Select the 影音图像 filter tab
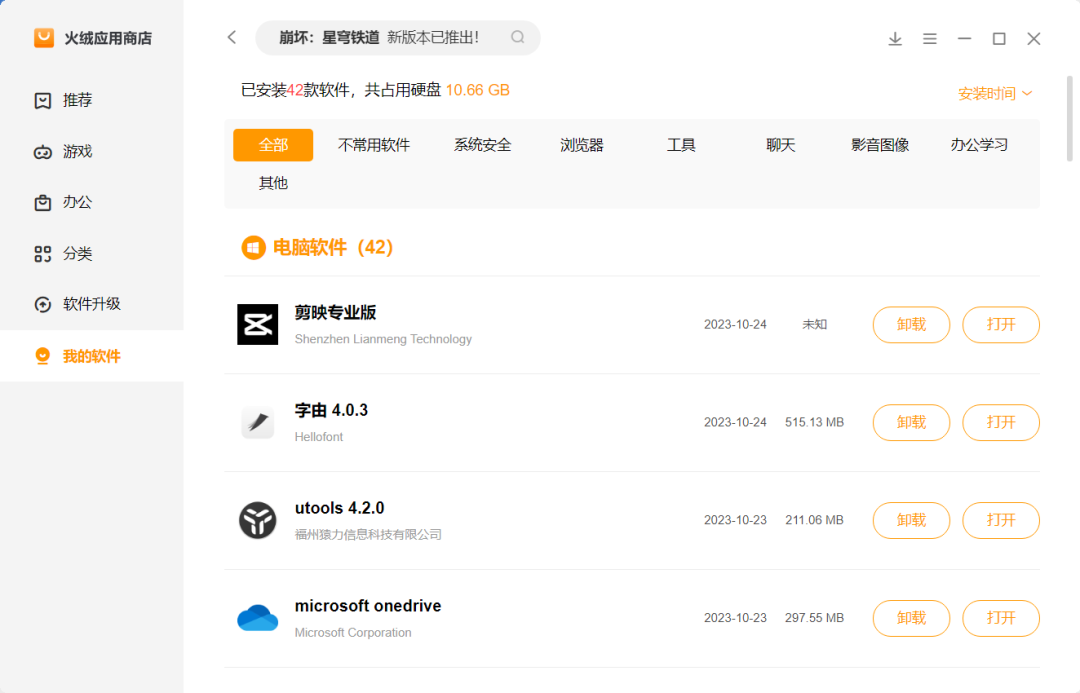 880,145
